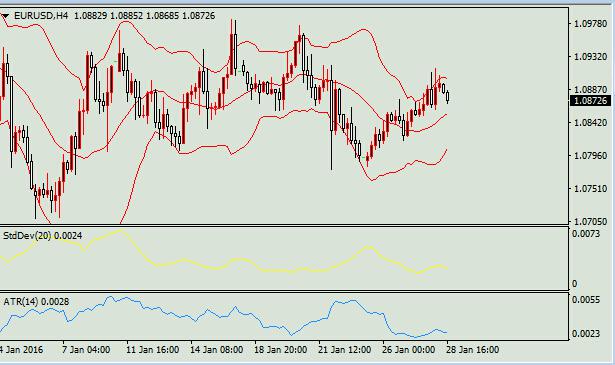This screenshot has height=365, width=615.
Task: Click the OHLC values 1.08829 1.08852 1.08685
Action: point(126,16)
